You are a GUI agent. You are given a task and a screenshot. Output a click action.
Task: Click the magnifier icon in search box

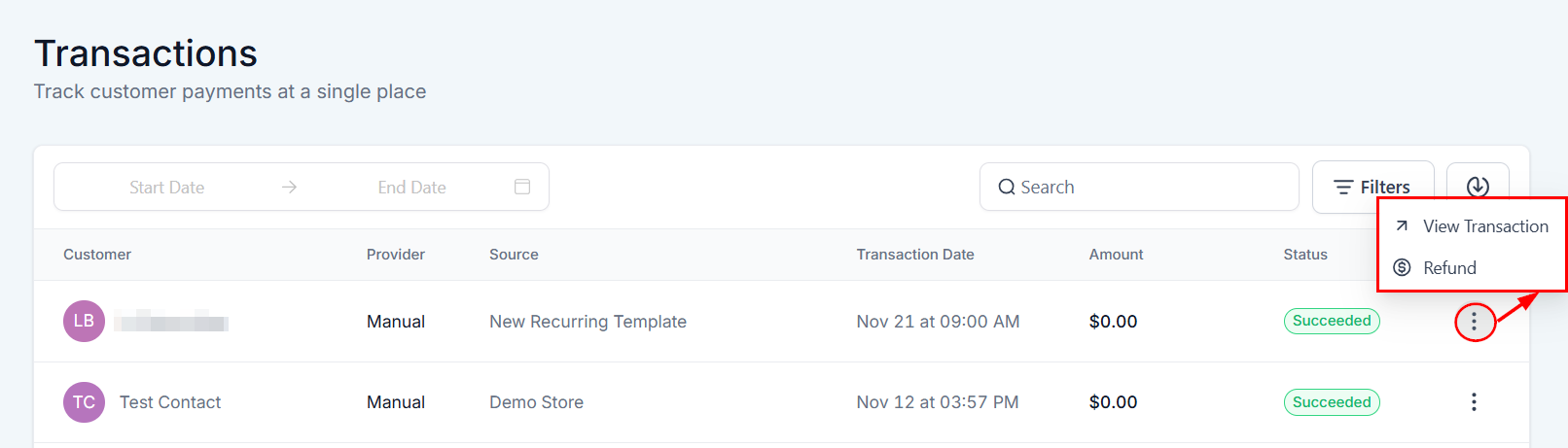coord(1006,188)
